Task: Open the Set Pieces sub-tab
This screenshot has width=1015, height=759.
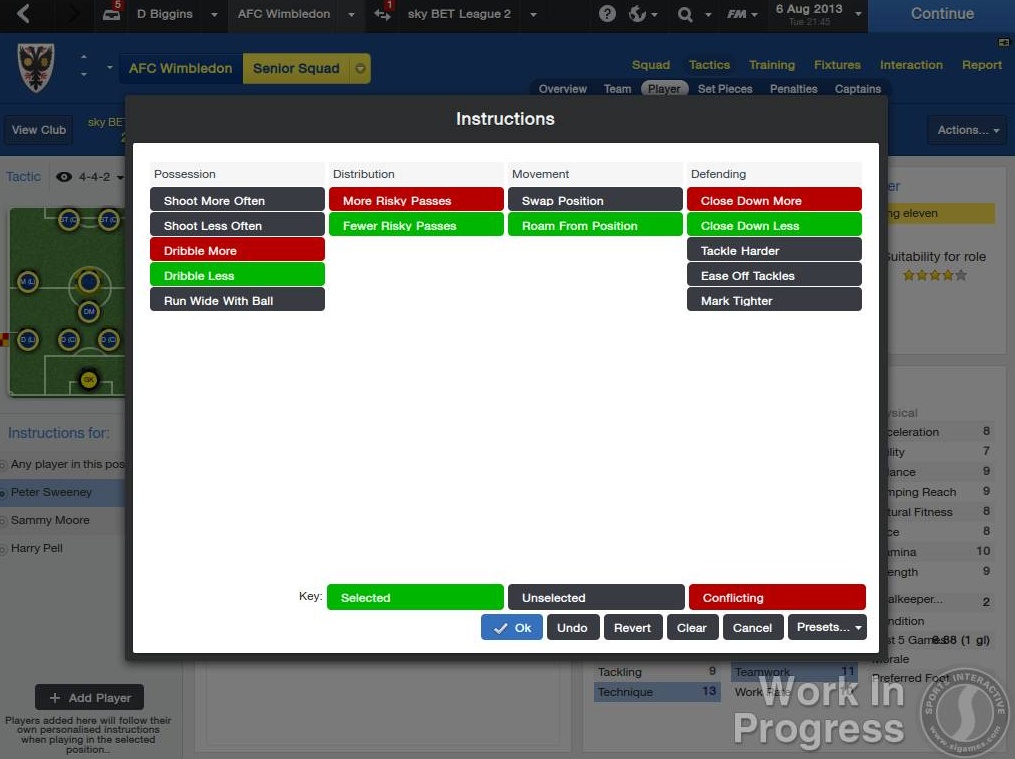Action: point(725,89)
